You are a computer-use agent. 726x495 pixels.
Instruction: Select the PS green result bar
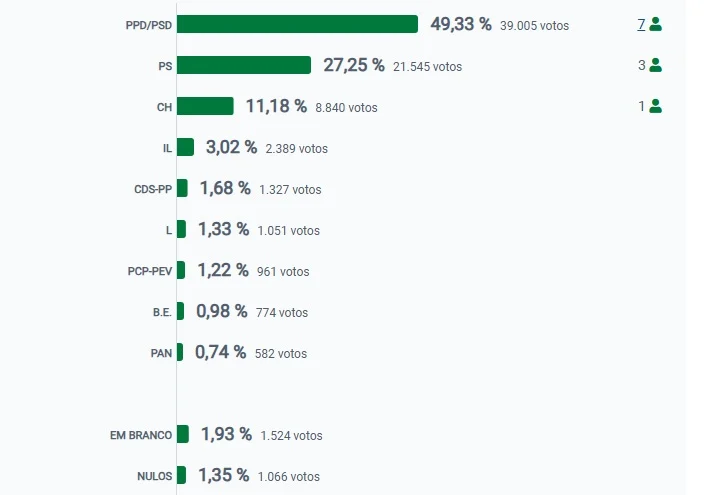click(244, 65)
